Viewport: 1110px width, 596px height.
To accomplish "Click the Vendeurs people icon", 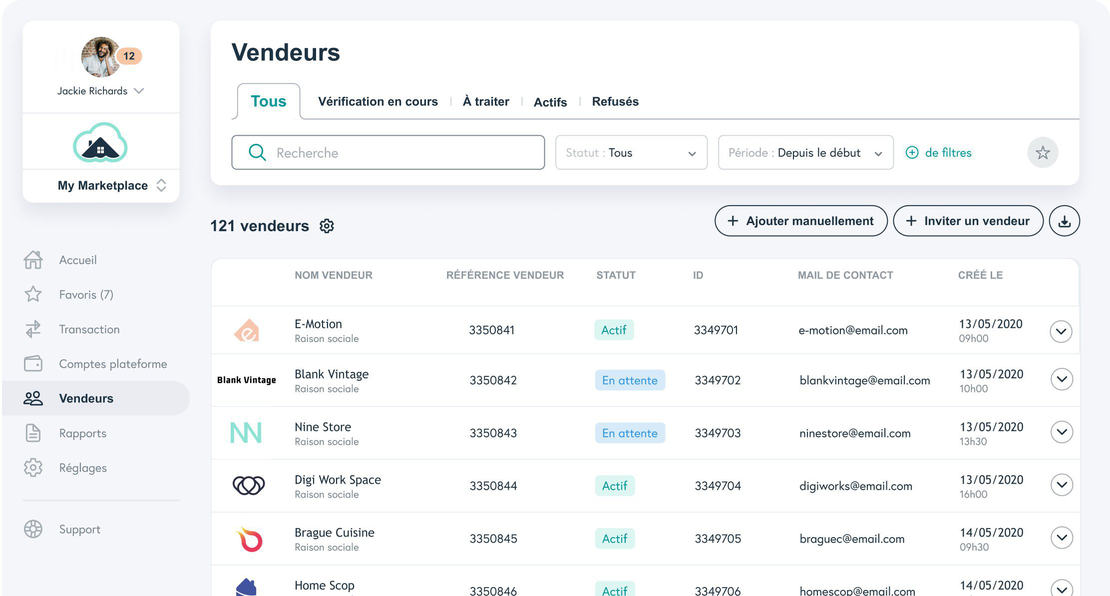I will (x=33, y=399).
